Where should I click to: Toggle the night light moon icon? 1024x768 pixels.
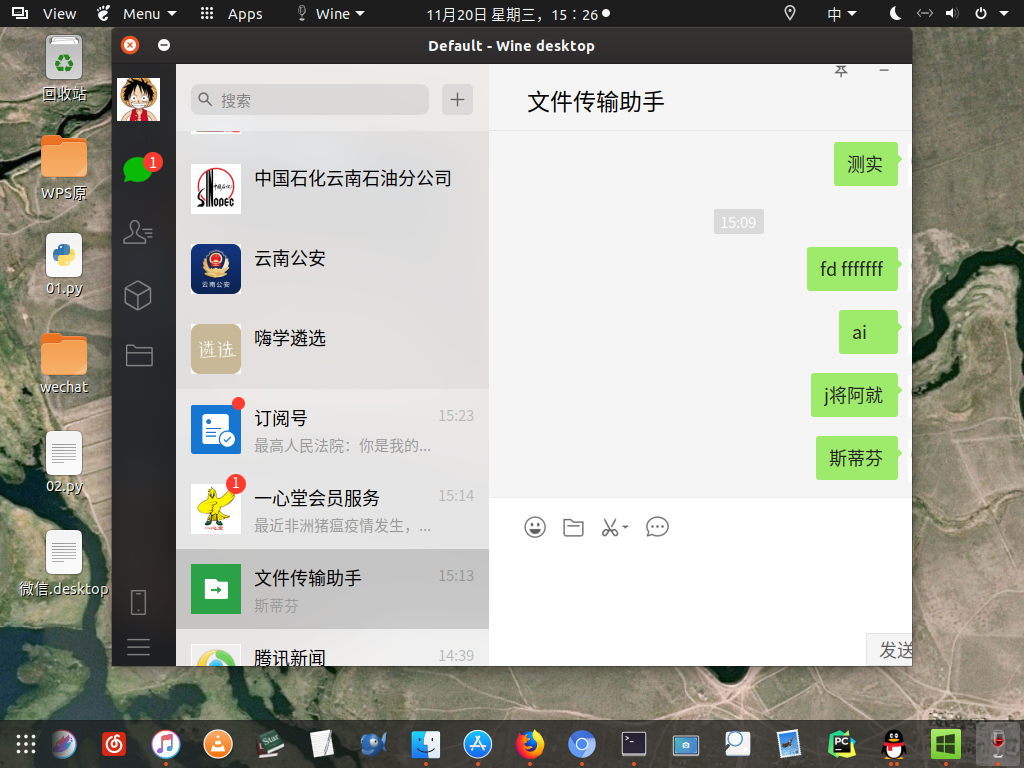pyautogui.click(x=896, y=14)
